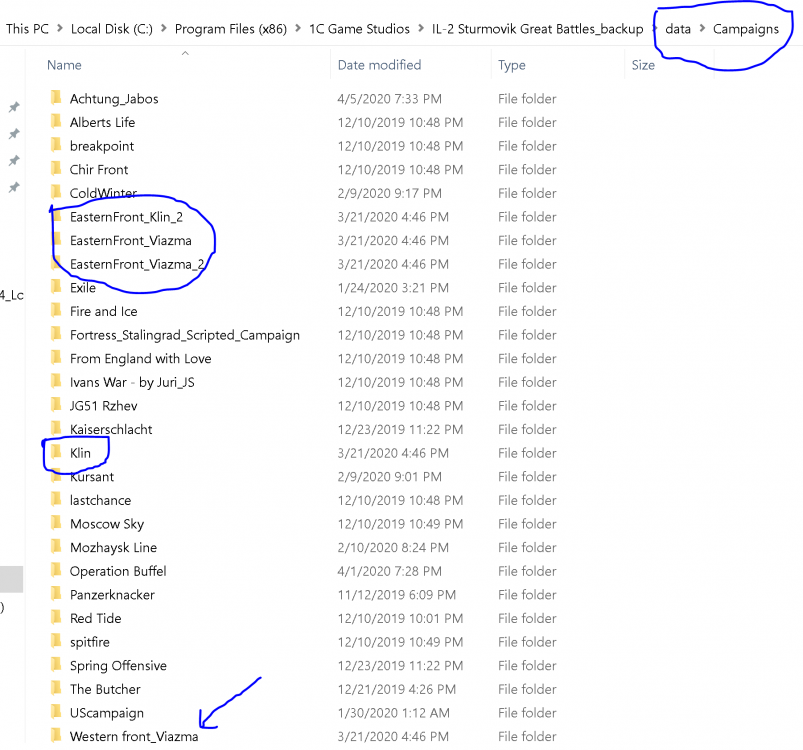Expand breadcrumb chevron after This PC
Viewport: 803px width, 750px height.
pos(59,29)
